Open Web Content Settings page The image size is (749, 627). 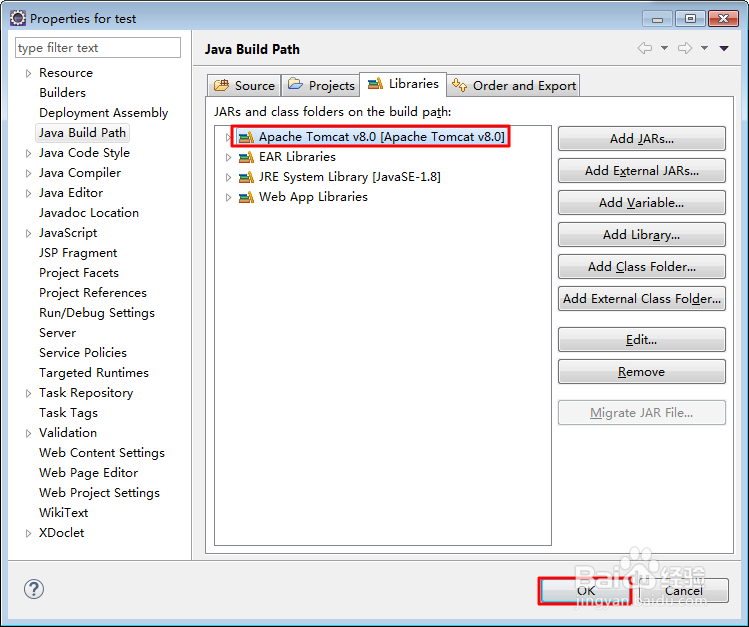102,453
